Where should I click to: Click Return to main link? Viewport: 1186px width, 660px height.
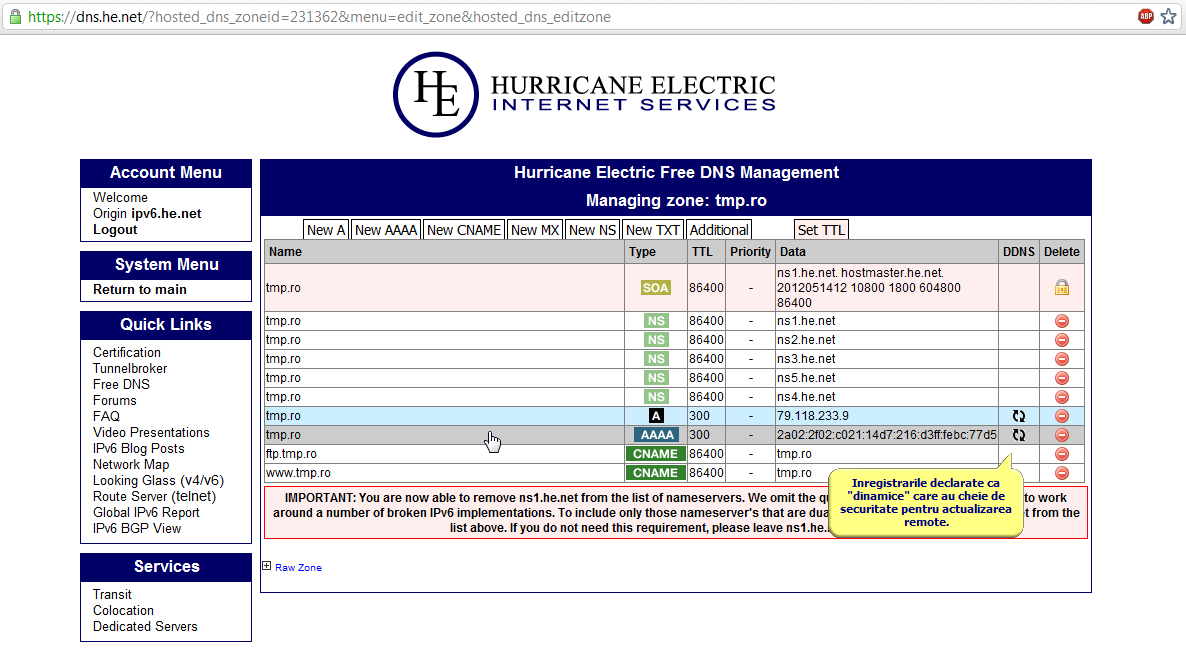[140, 290]
